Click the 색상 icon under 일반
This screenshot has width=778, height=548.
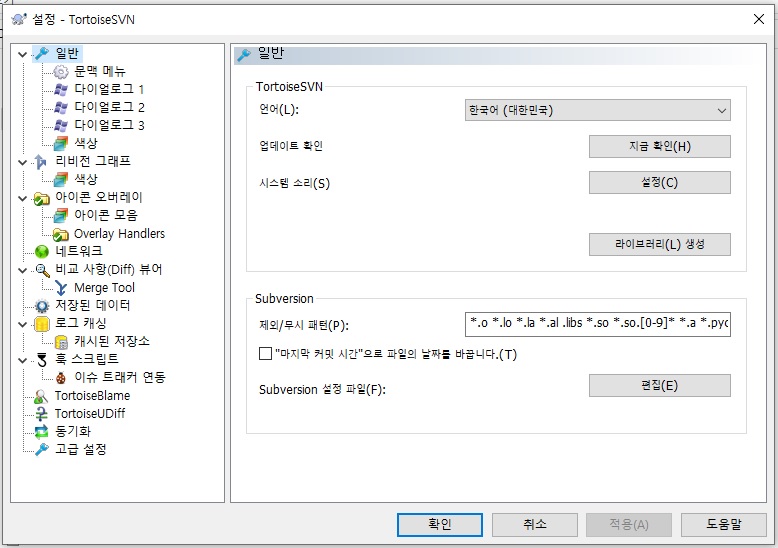[x=61, y=143]
